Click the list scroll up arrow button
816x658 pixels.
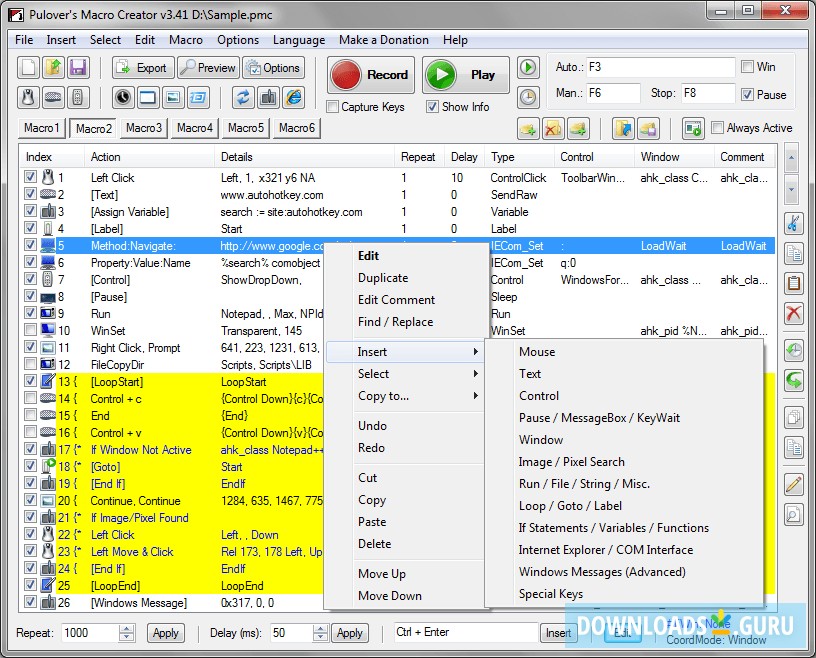791,158
